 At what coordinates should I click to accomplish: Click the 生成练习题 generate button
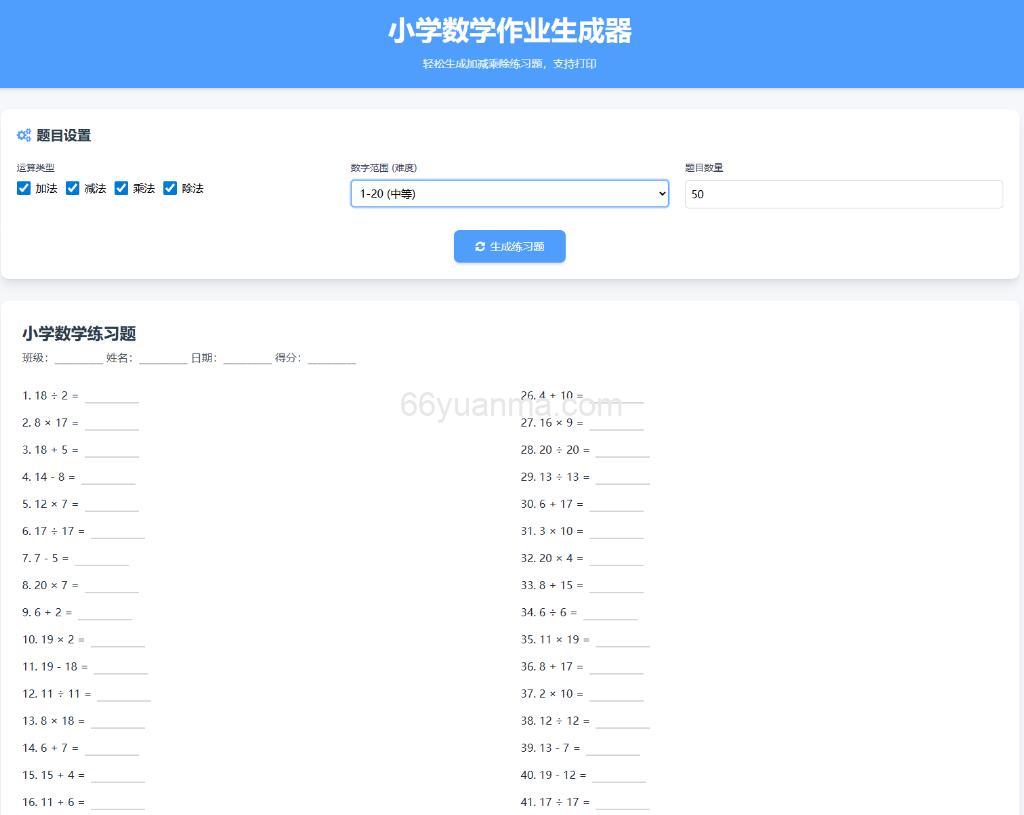click(510, 246)
